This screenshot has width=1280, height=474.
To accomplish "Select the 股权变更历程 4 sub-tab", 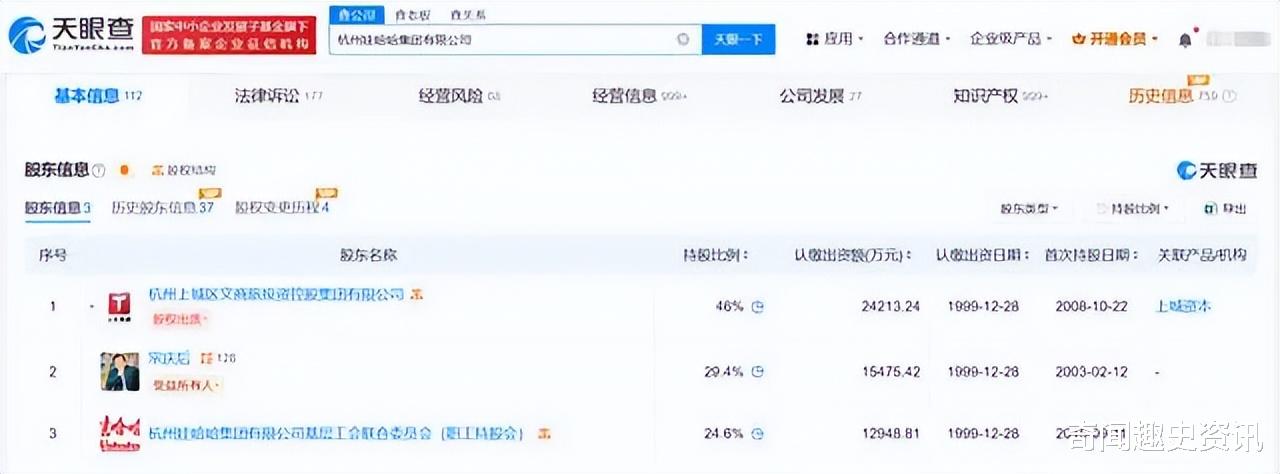I will coord(282,208).
